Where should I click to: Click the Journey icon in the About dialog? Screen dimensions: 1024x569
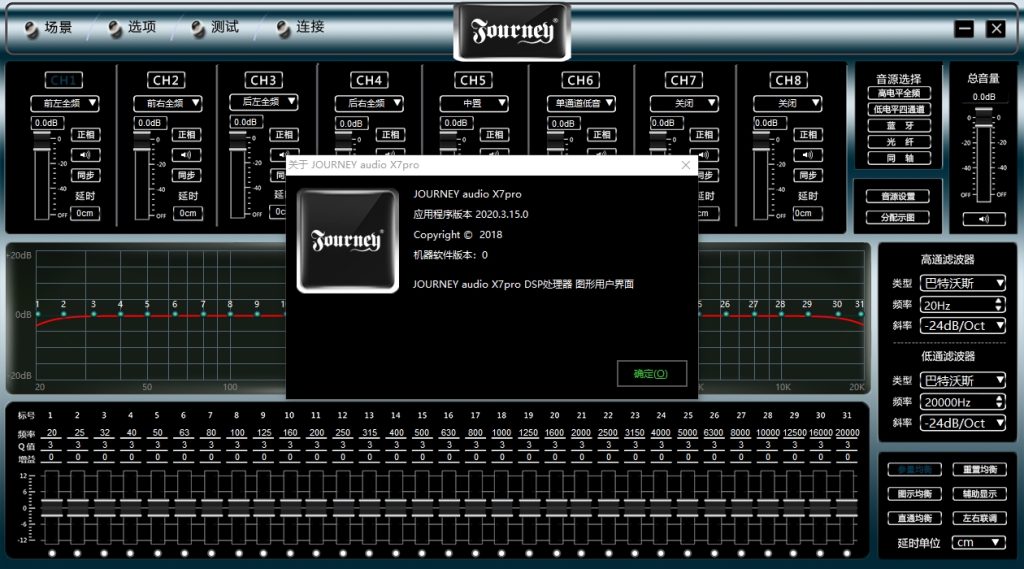point(347,240)
